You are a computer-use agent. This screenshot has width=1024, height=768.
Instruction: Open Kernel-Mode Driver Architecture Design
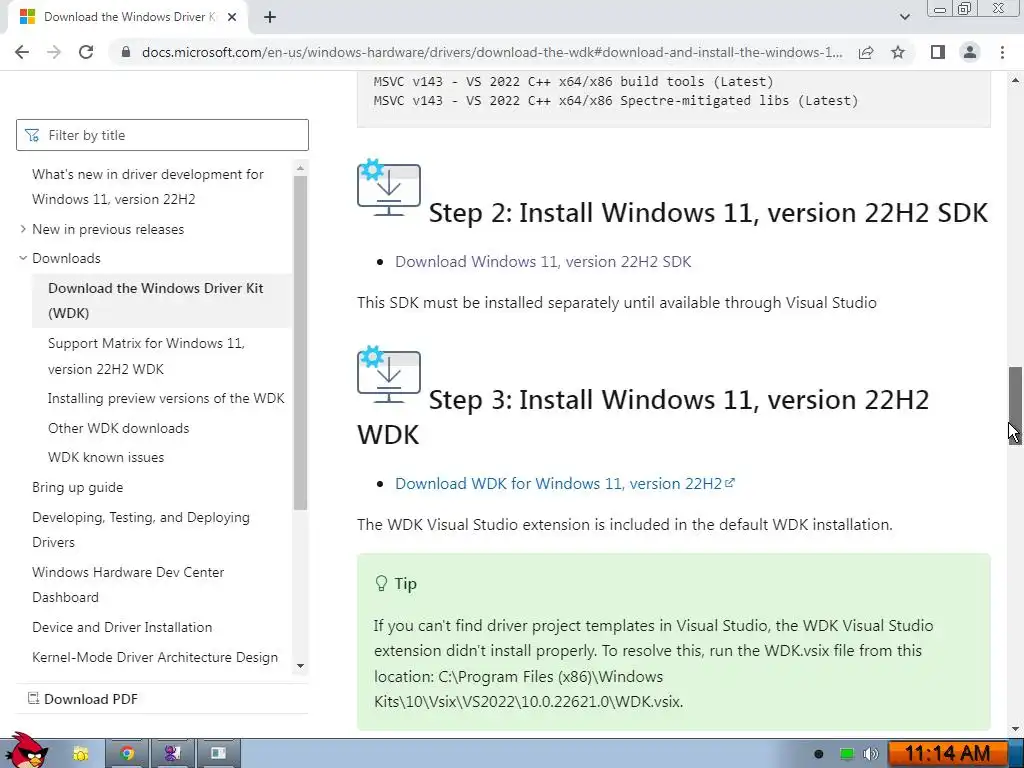click(155, 657)
